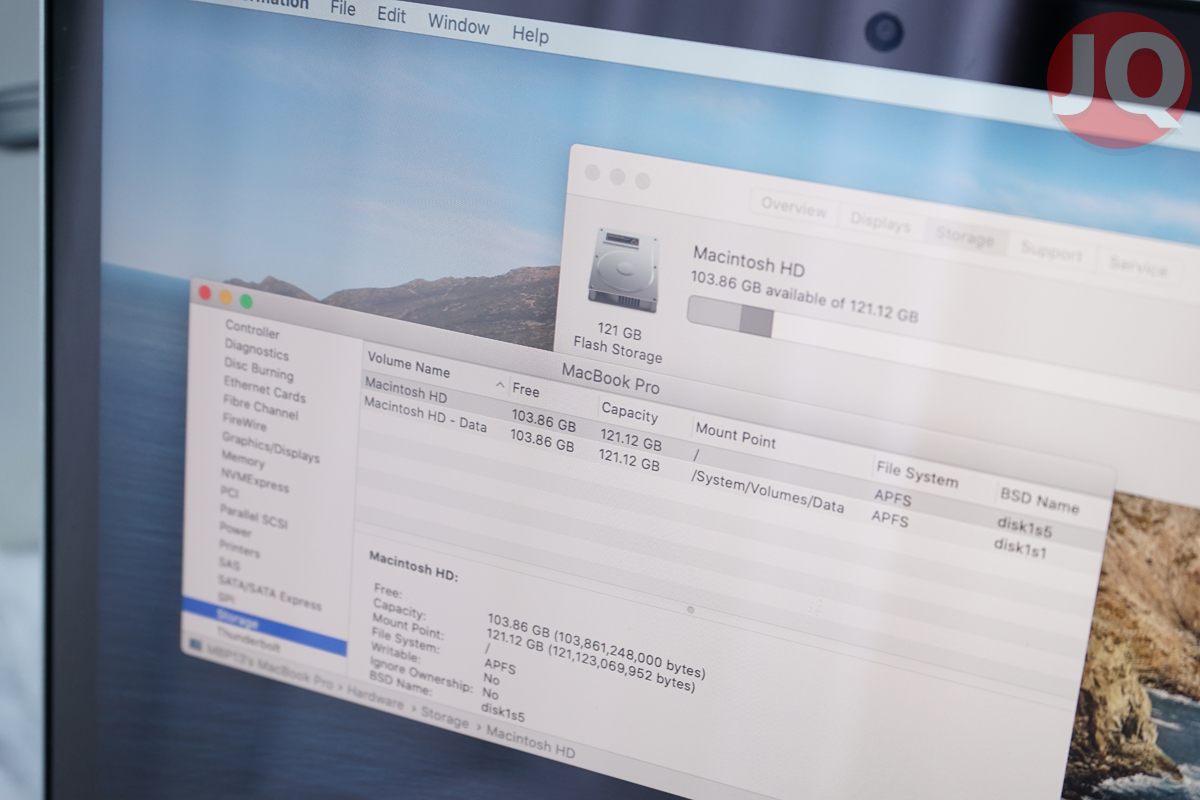
Task: Click the Macintosh HD hard disk icon
Action: [x=623, y=270]
